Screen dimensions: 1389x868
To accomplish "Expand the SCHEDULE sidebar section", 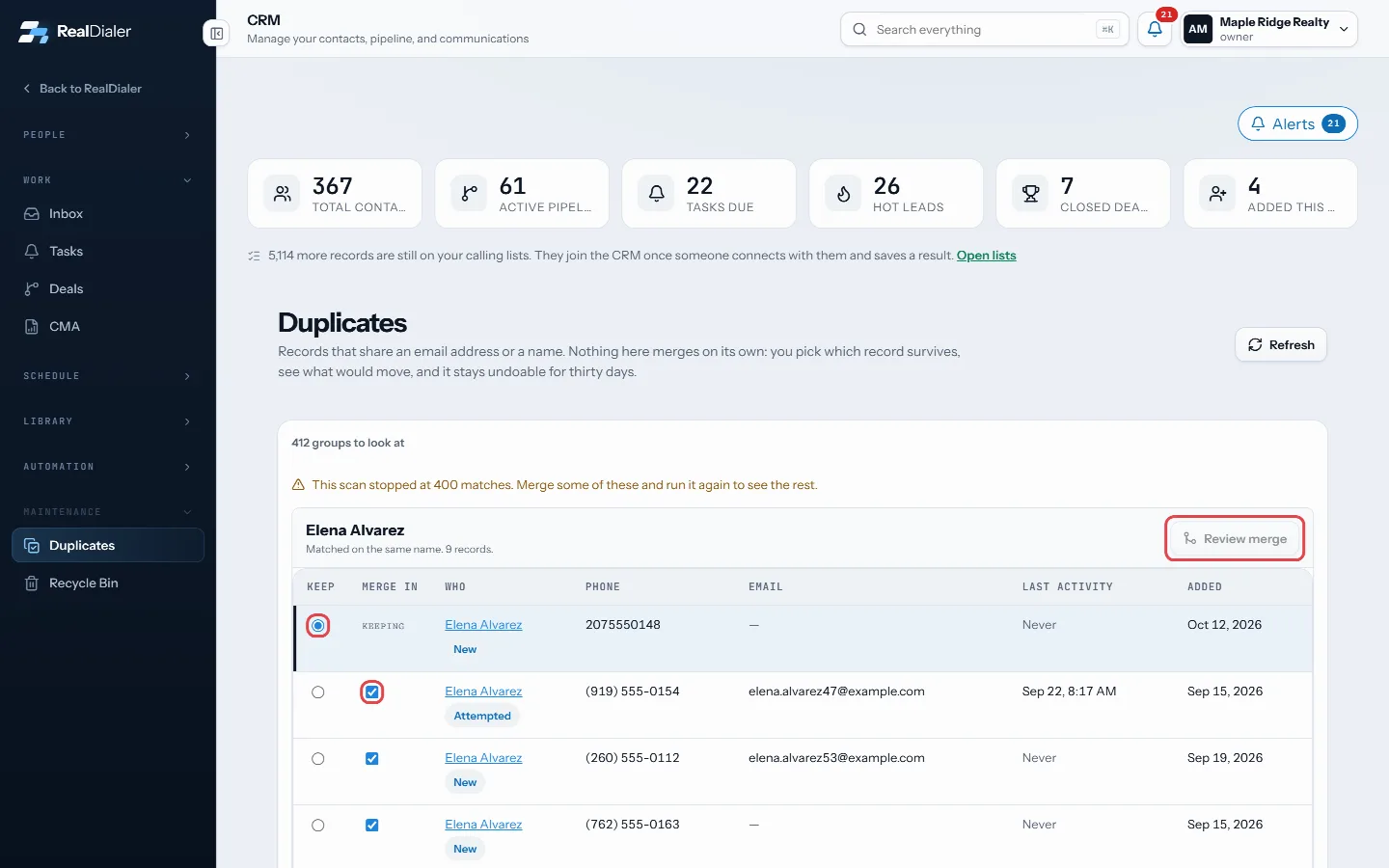I will [x=108, y=376].
